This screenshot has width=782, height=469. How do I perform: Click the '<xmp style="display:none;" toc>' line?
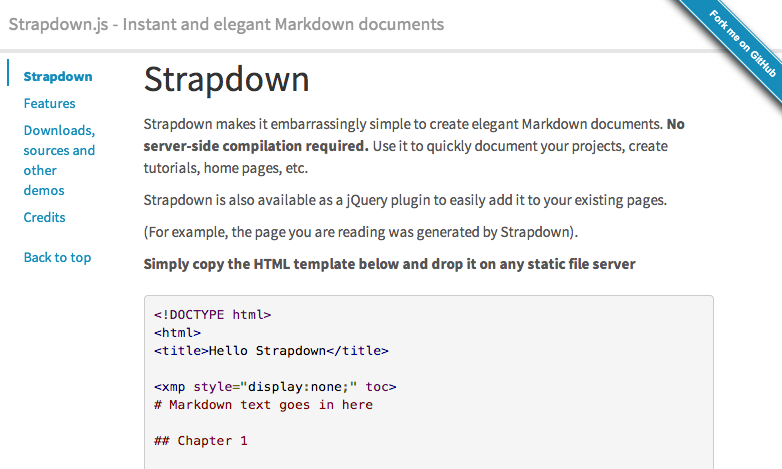pyautogui.click(x=275, y=387)
